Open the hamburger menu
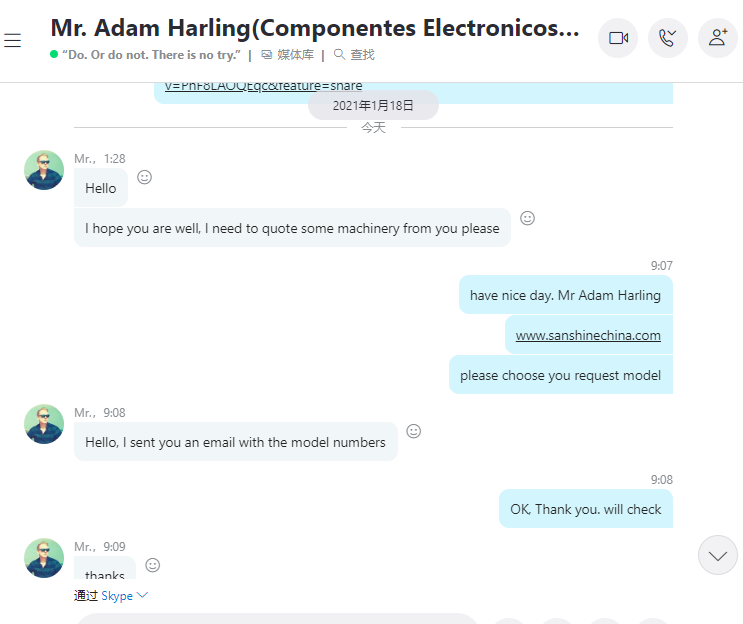Viewport: 743px width, 624px height. (13, 40)
